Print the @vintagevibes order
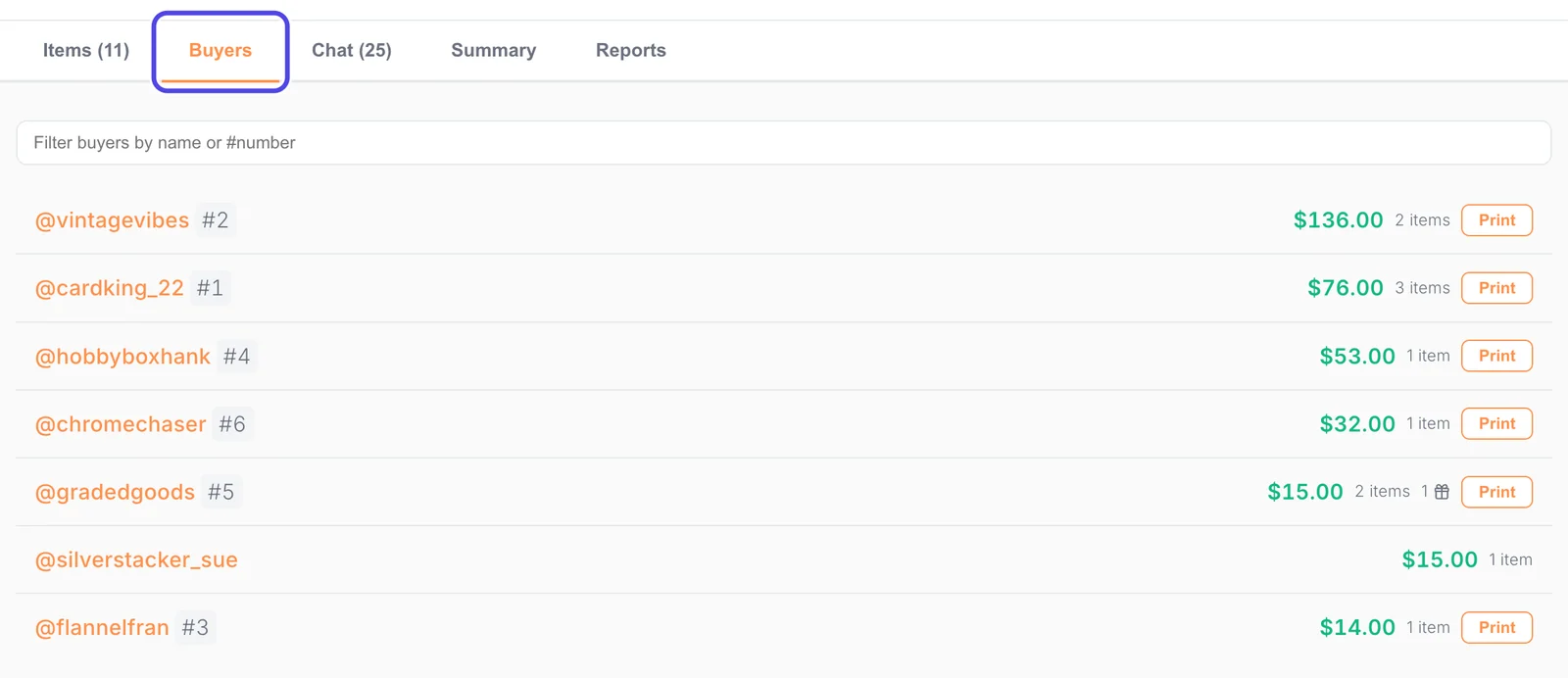The height and width of the screenshot is (678, 1568). [x=1496, y=220]
